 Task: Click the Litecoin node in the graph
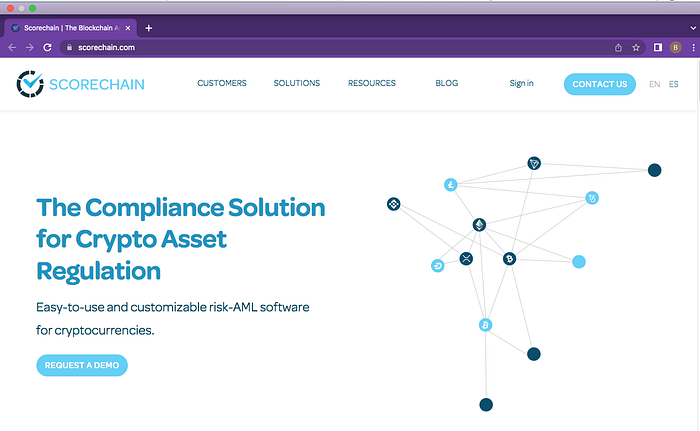[x=450, y=184]
